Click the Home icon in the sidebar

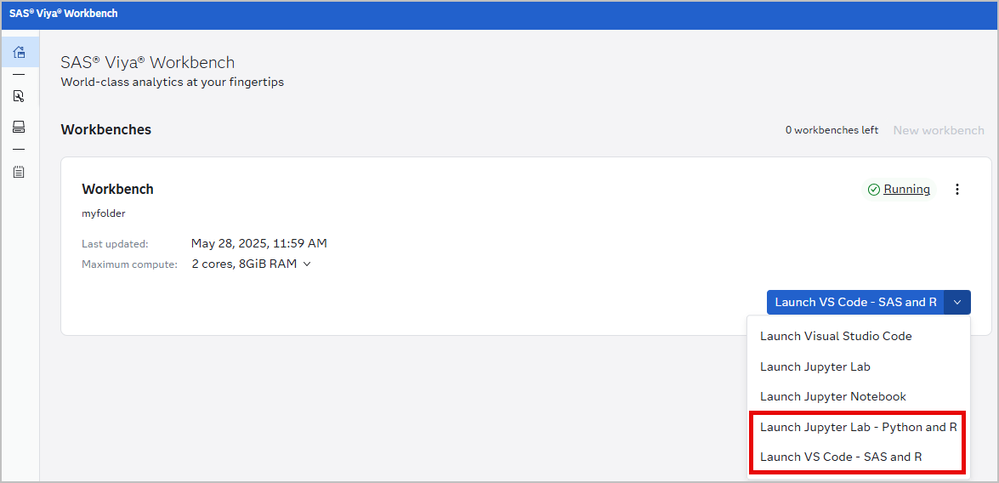tap(19, 52)
